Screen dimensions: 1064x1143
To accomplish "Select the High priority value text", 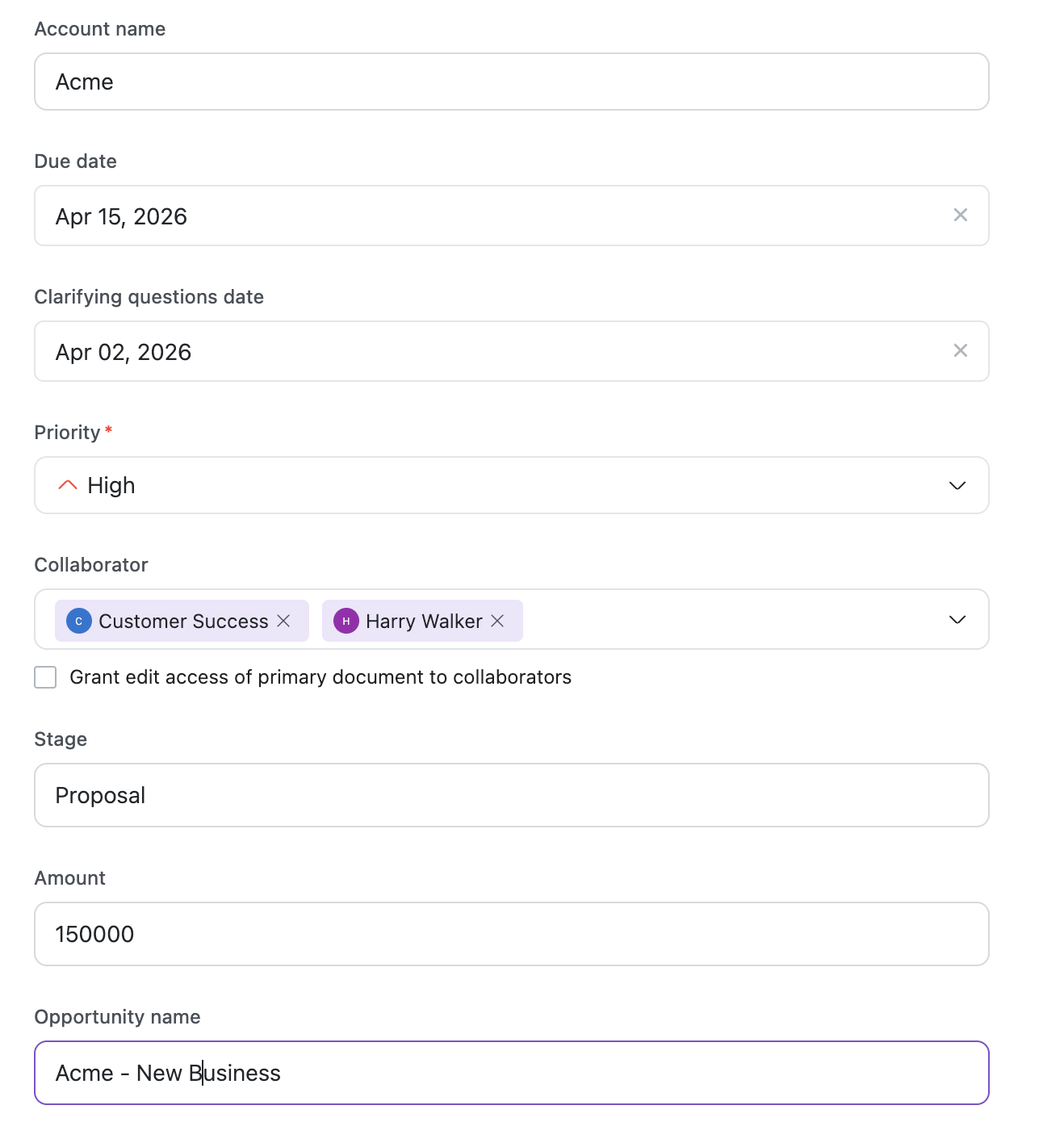I will [111, 485].
